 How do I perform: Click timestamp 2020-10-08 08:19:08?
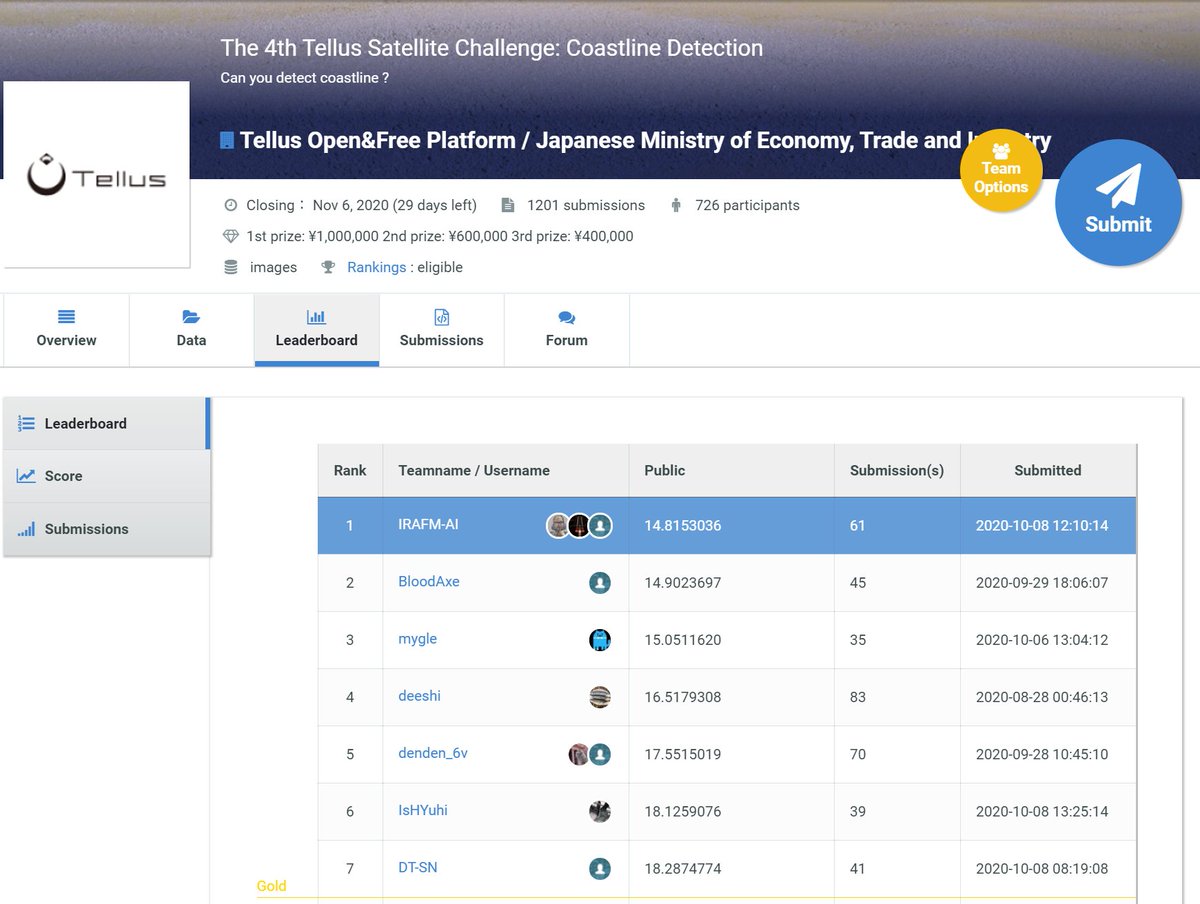click(1042, 868)
